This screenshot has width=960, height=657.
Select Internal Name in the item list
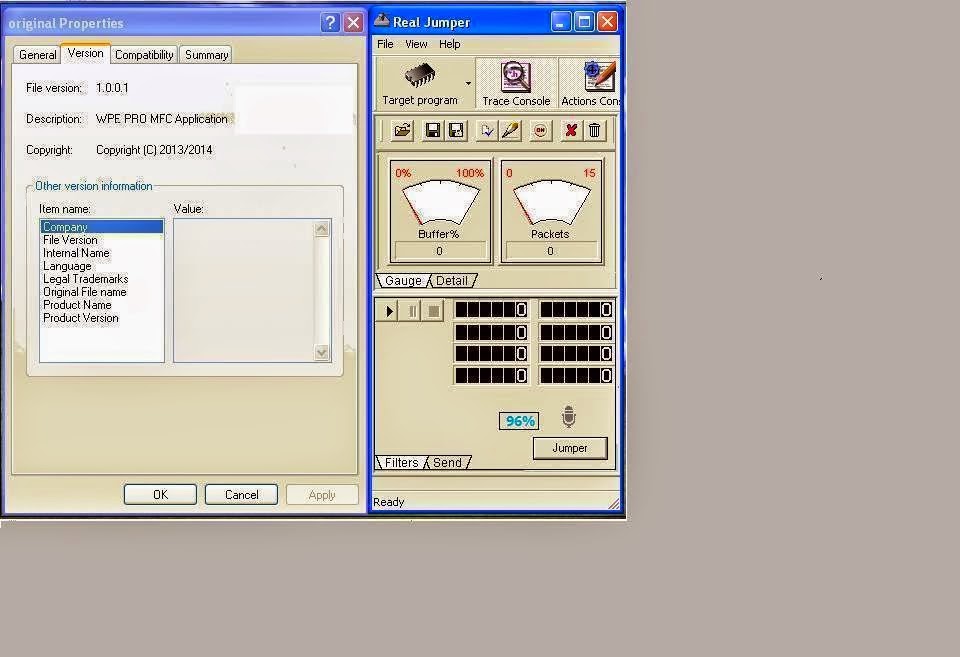102,253
